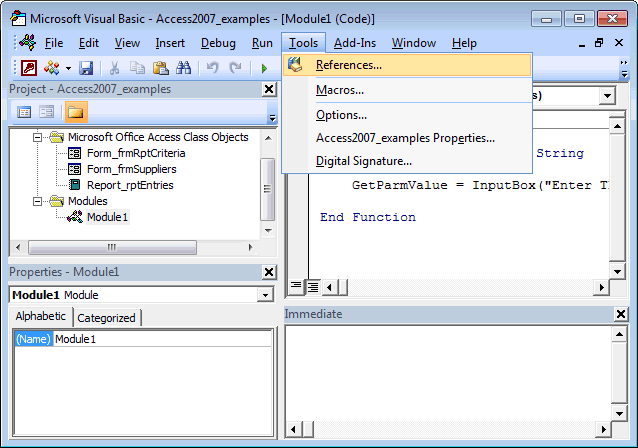Click the View Microsoft Access key icon
The width and height of the screenshot is (638, 448).
[29, 68]
